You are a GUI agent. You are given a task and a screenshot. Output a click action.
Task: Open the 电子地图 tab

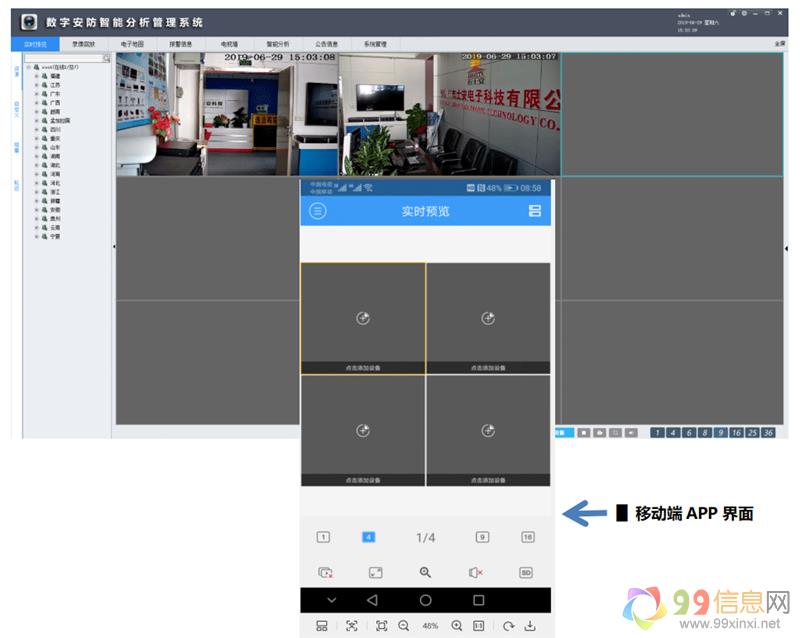[x=132, y=44]
